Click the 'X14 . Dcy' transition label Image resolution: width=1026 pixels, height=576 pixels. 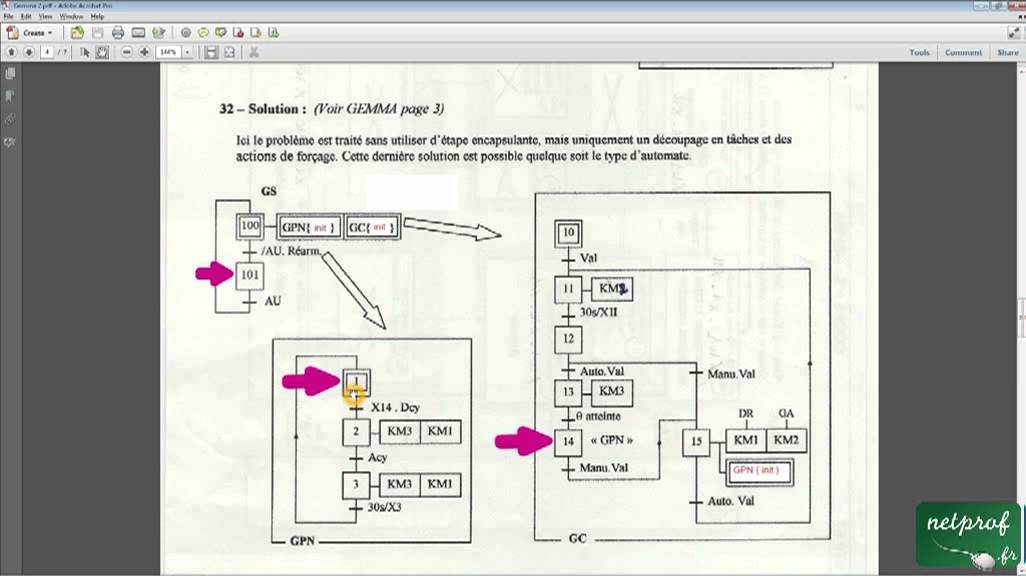(395, 407)
